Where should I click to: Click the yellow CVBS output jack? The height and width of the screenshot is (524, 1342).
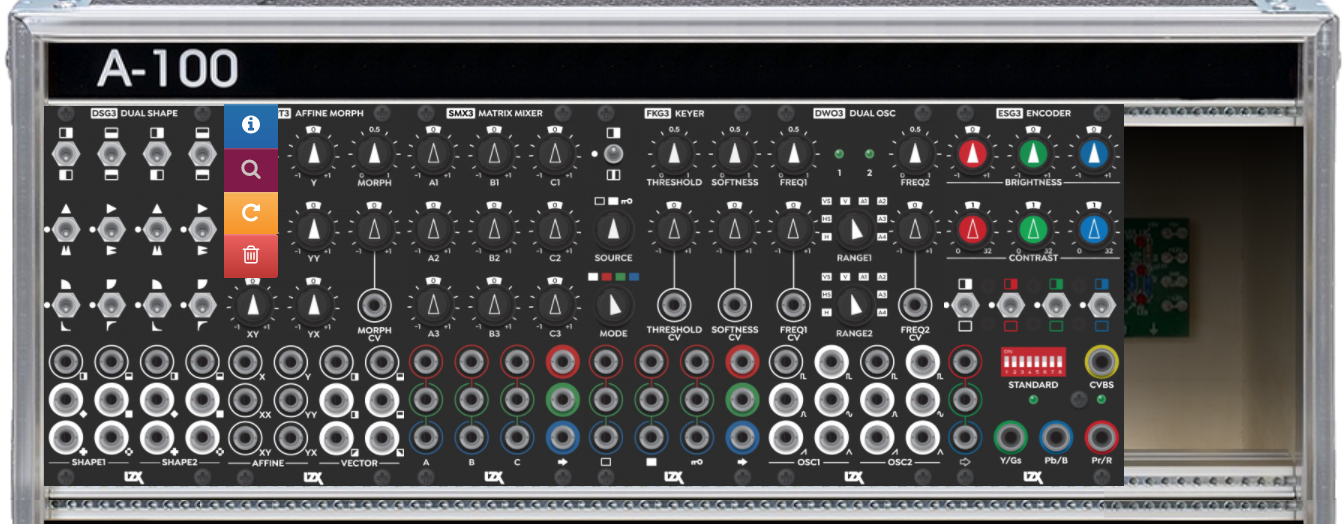point(1101,361)
